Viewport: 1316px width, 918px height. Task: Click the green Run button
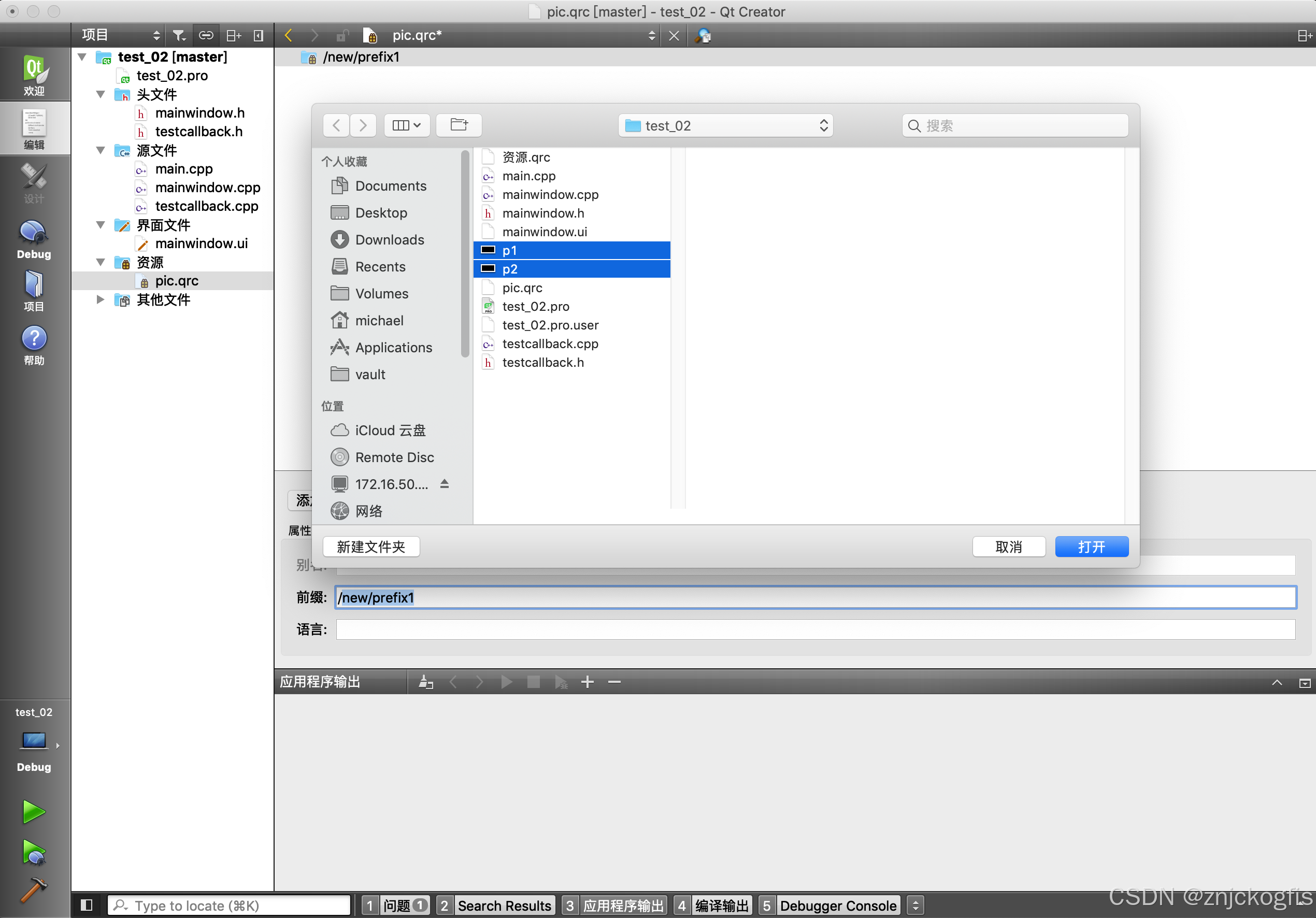[x=33, y=812]
